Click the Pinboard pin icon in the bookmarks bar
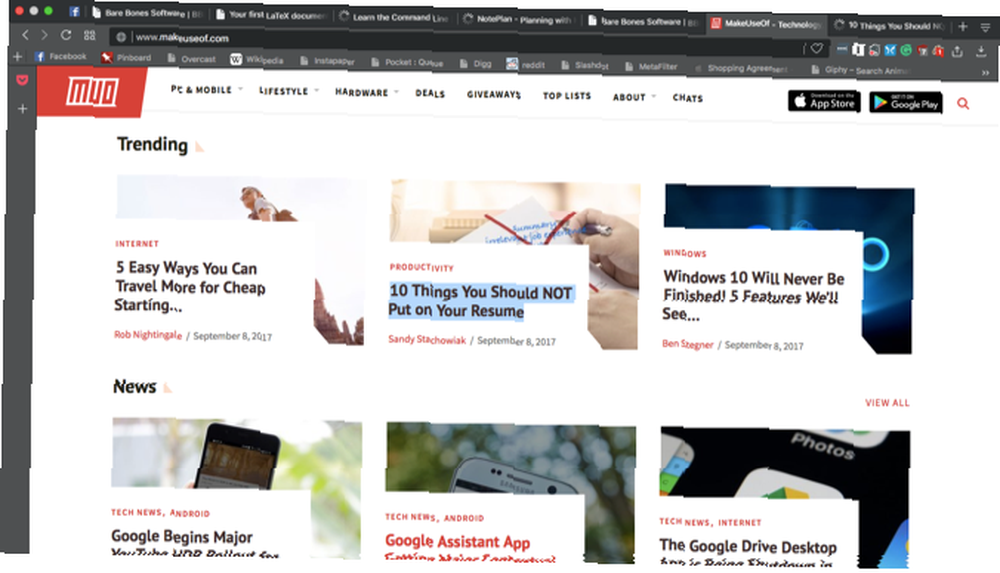 (x=107, y=57)
